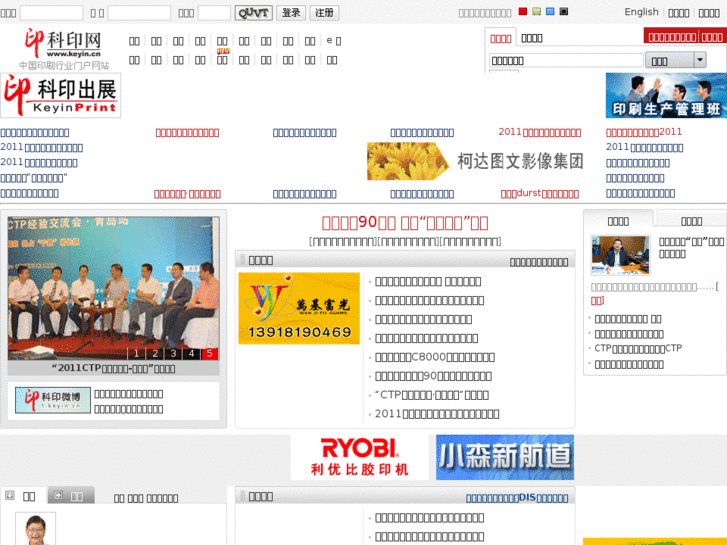This screenshot has width=727, height=545.
Task: Open the right panel link starting with CTP
Action: (638, 348)
